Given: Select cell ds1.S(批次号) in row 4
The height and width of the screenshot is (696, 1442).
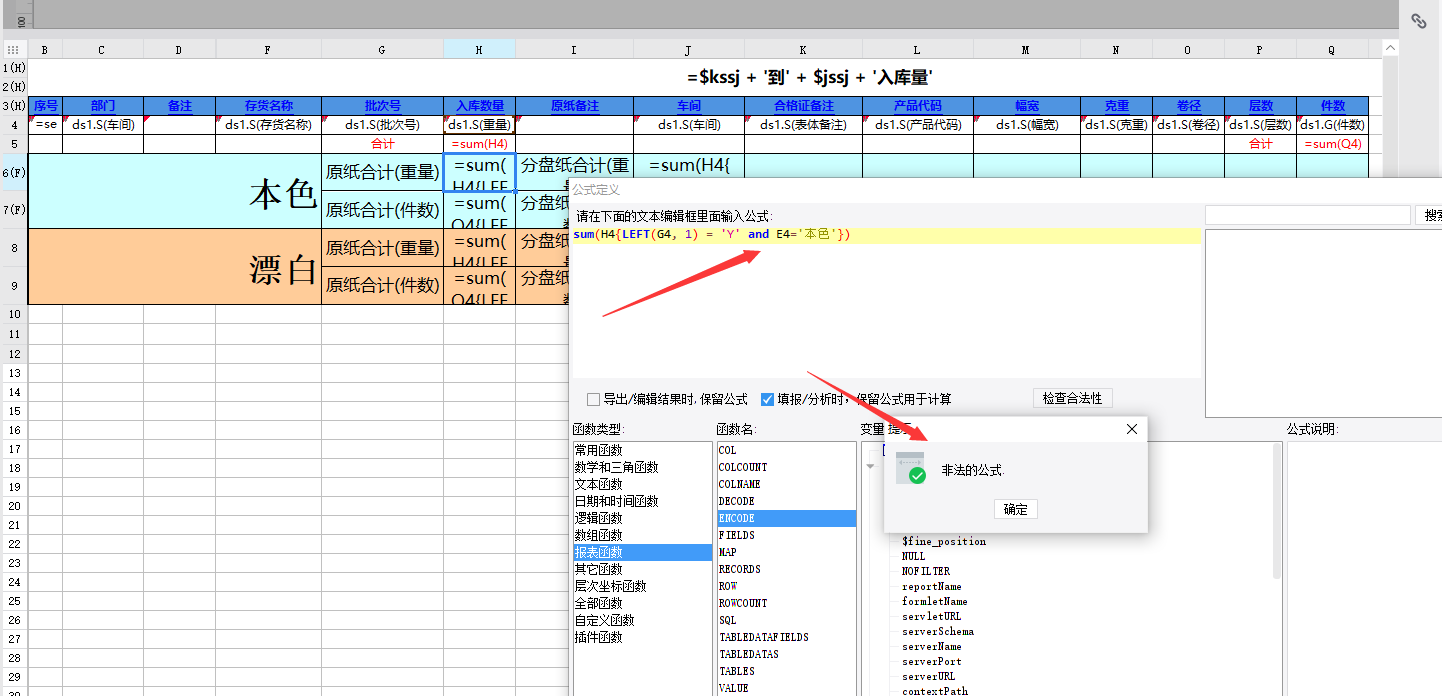Looking at the screenshot, I should (x=382, y=125).
